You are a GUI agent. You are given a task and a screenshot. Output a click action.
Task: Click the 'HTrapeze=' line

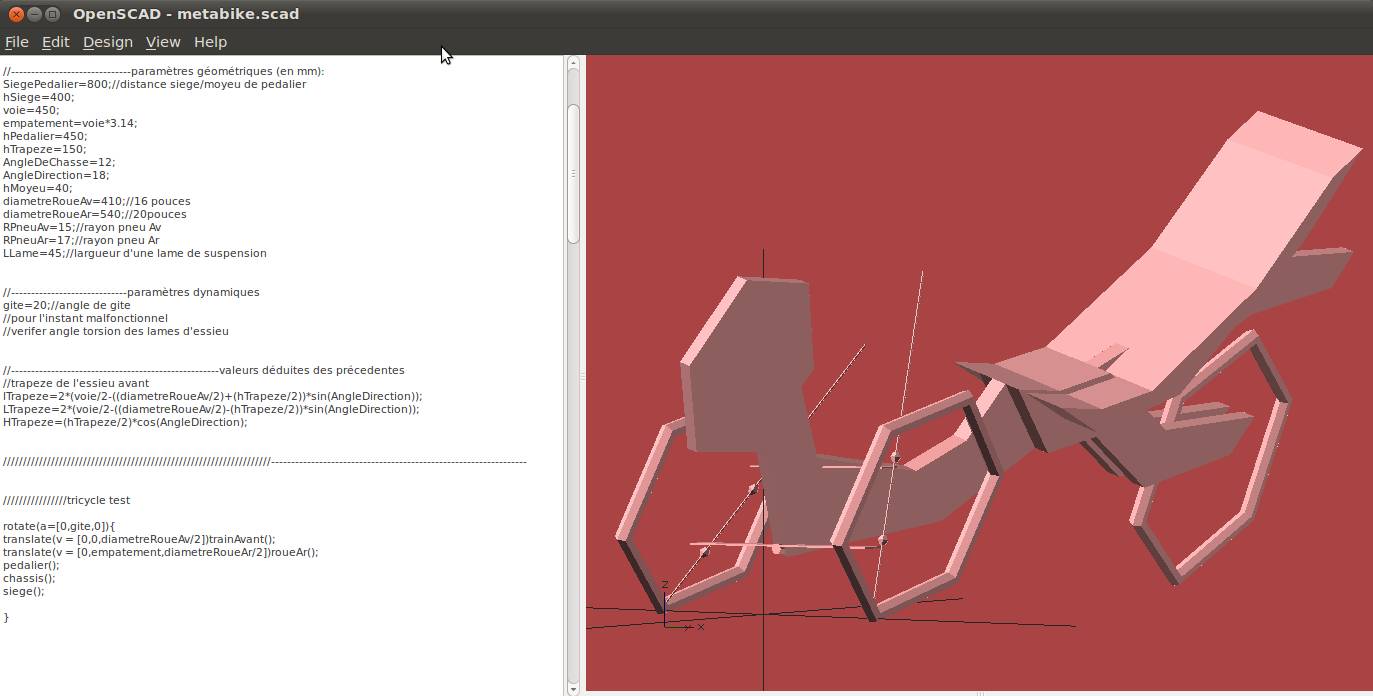coord(125,422)
